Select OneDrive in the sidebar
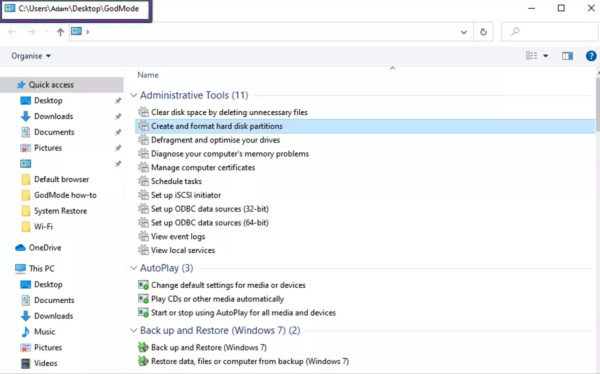Image resolution: width=600 pixels, height=374 pixels. tap(45, 248)
